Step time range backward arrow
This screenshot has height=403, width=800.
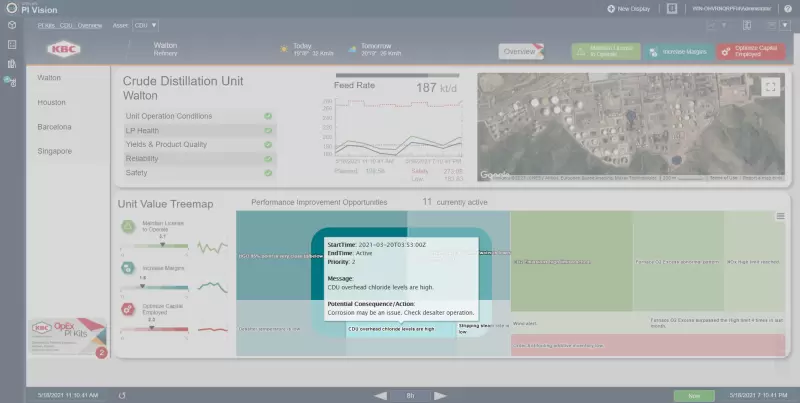coord(380,396)
